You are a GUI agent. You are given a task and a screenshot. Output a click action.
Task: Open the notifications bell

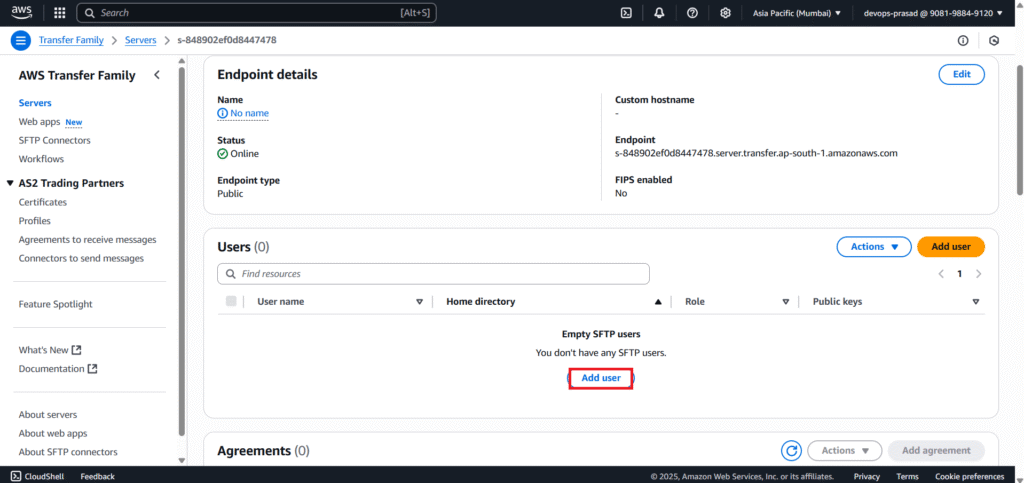(659, 12)
